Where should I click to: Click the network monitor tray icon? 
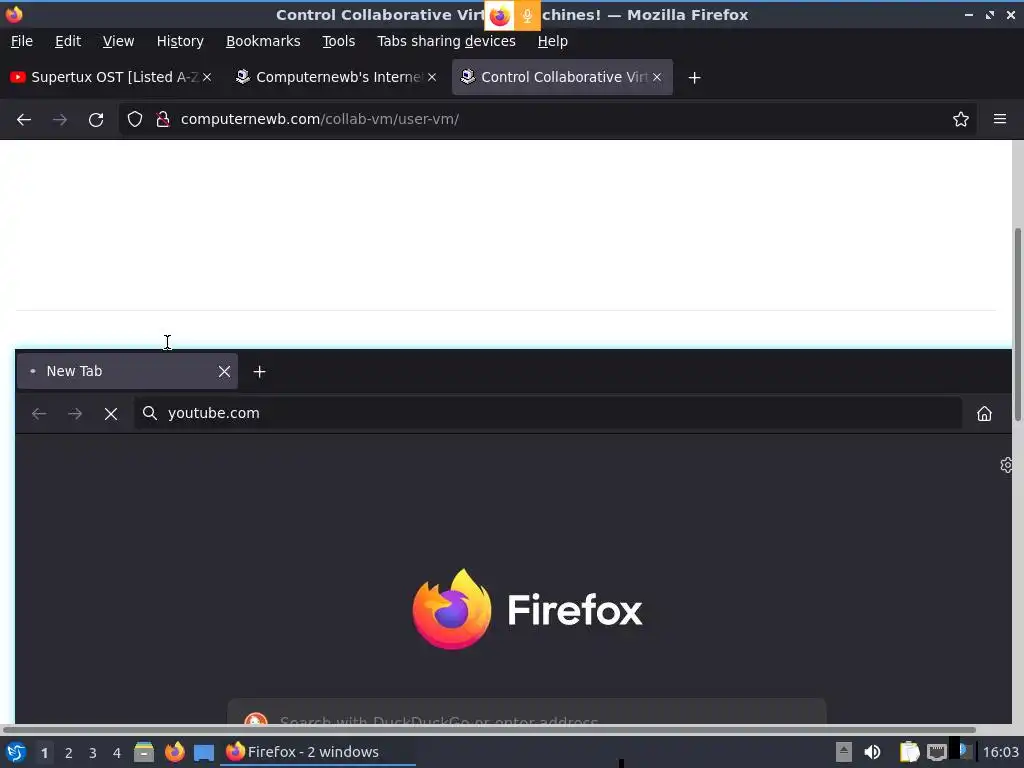(936, 752)
